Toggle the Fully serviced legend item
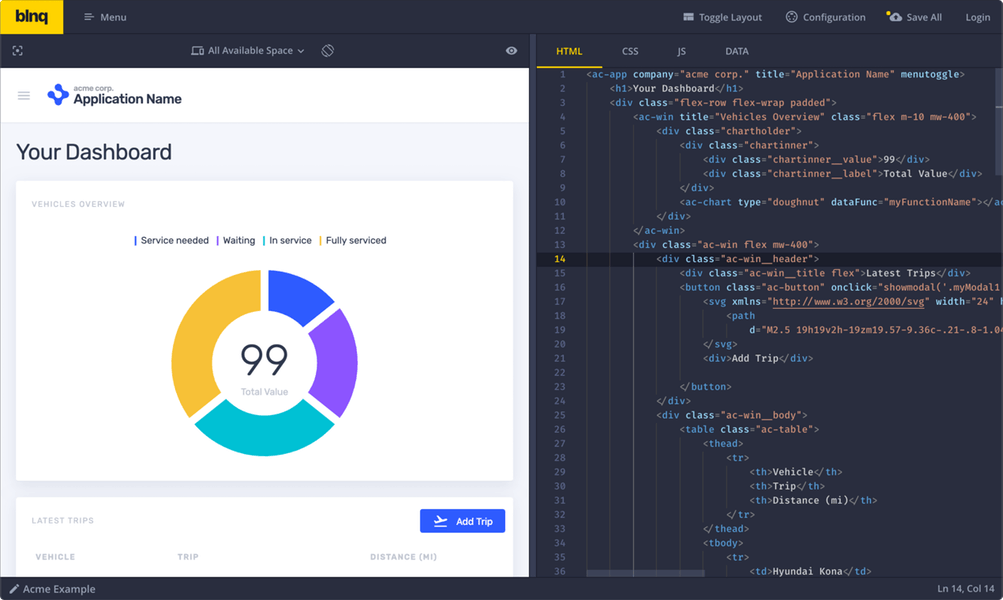Screen dimensions: 1003x600 [x=352, y=241]
